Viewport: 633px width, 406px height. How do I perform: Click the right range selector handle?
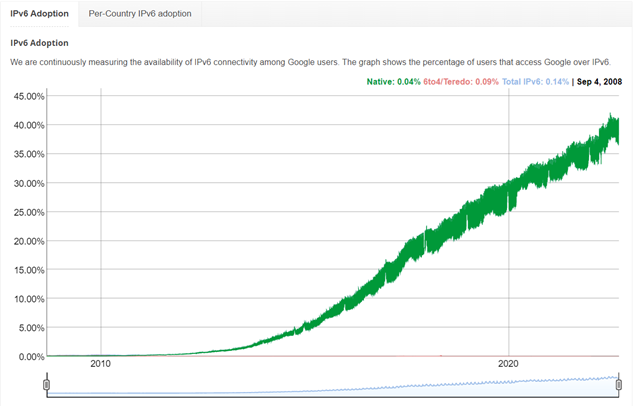(619, 385)
